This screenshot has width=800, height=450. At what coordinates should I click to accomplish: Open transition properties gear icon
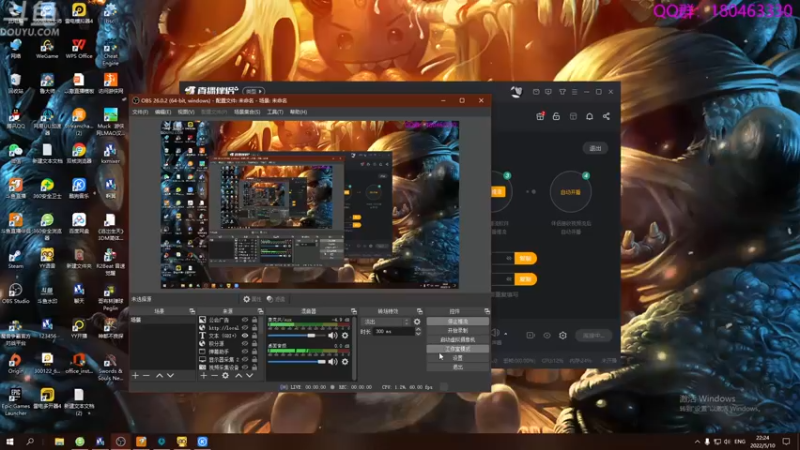coord(417,322)
